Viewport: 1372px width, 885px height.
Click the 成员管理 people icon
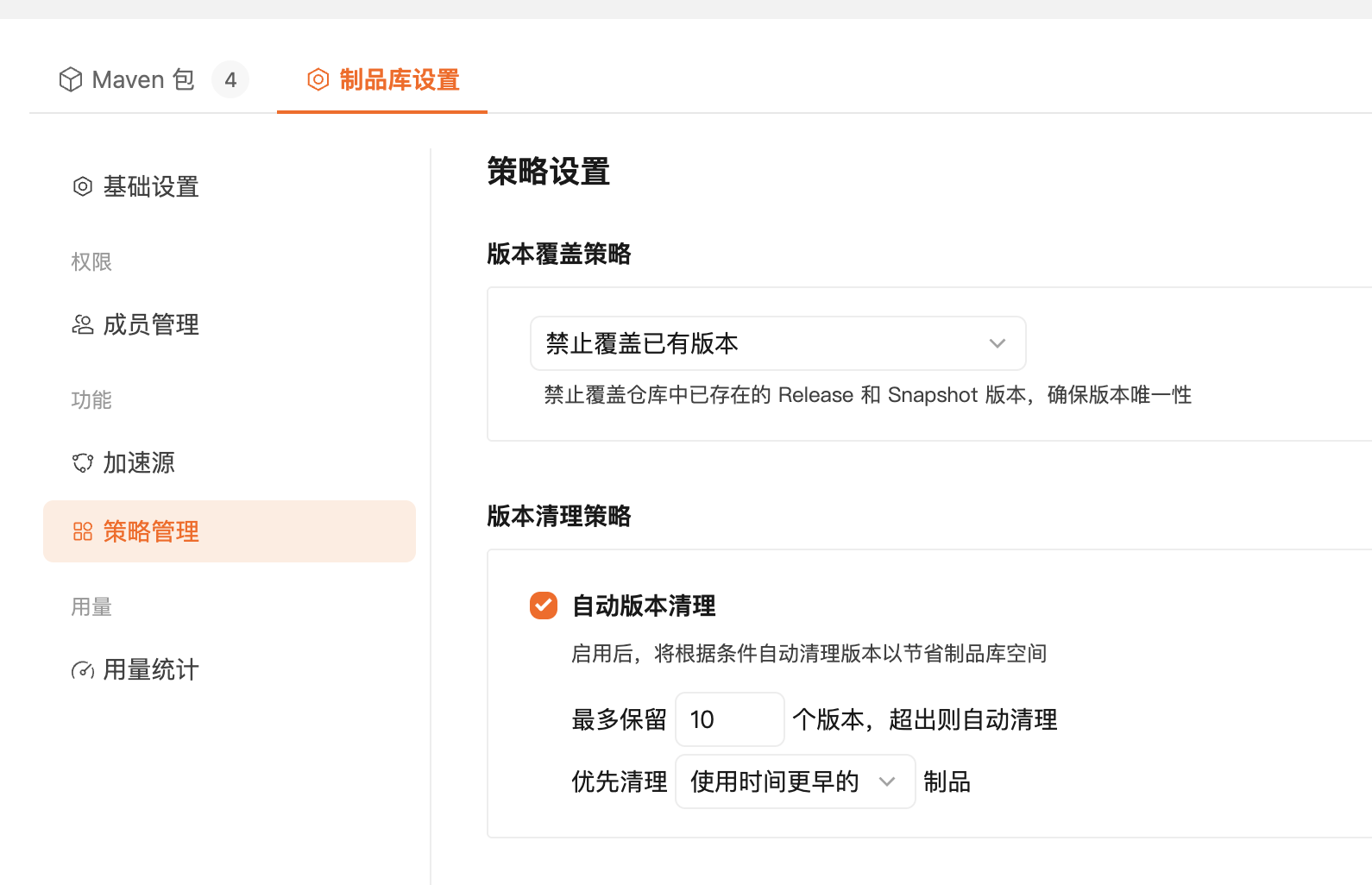(83, 324)
